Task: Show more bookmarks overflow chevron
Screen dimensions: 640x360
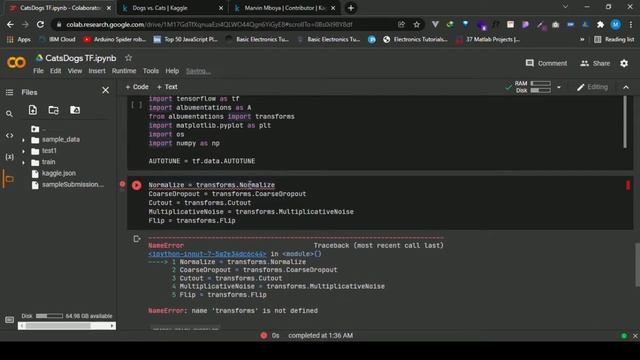Action: pos(582,39)
